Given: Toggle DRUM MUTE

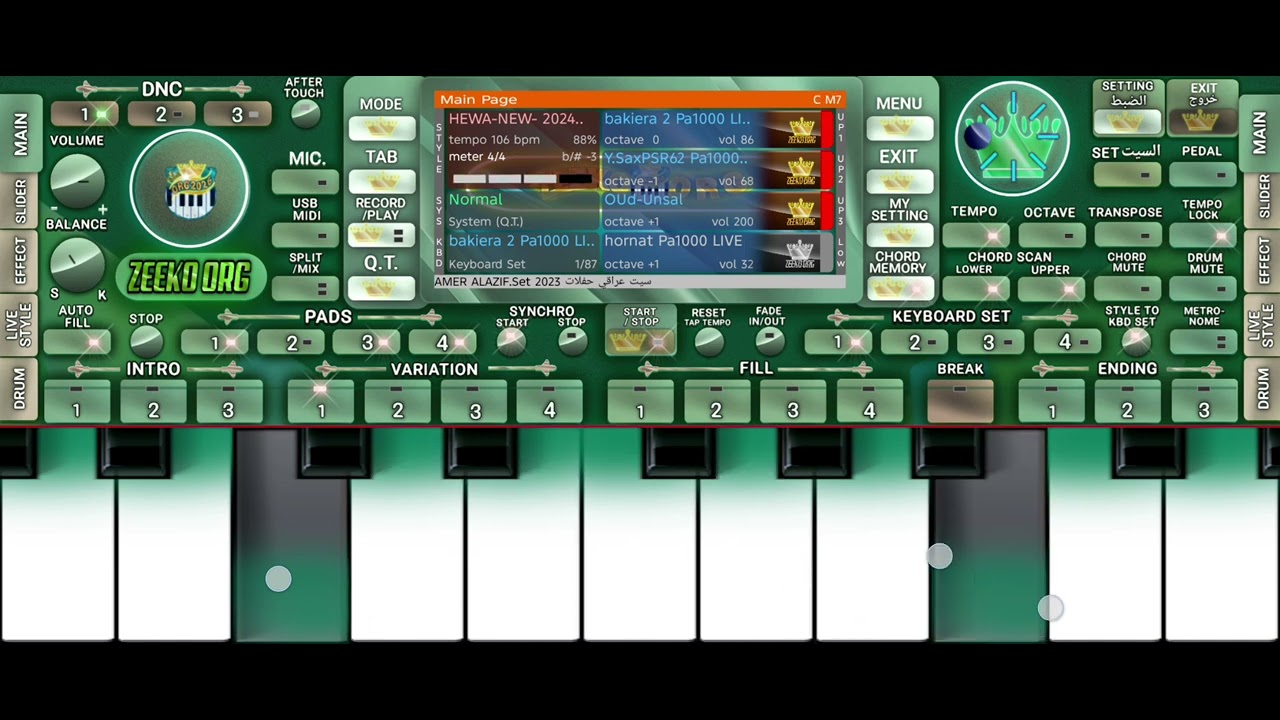Looking at the screenshot, I should (x=1202, y=289).
